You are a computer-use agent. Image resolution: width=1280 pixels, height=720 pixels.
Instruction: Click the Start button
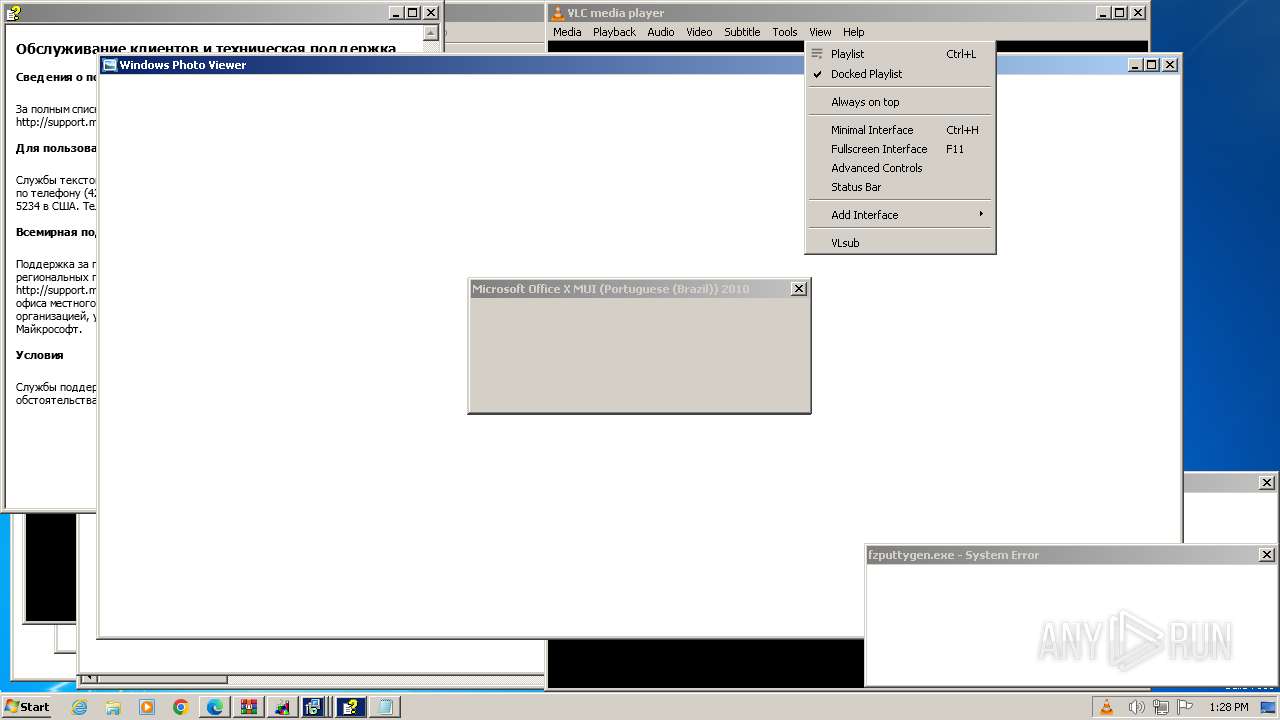pos(27,707)
